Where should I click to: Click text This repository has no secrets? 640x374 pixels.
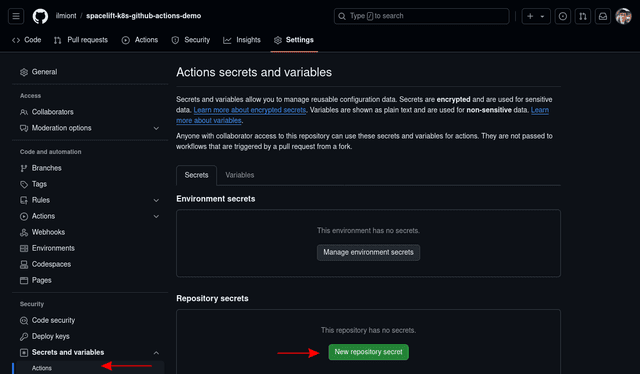368,330
